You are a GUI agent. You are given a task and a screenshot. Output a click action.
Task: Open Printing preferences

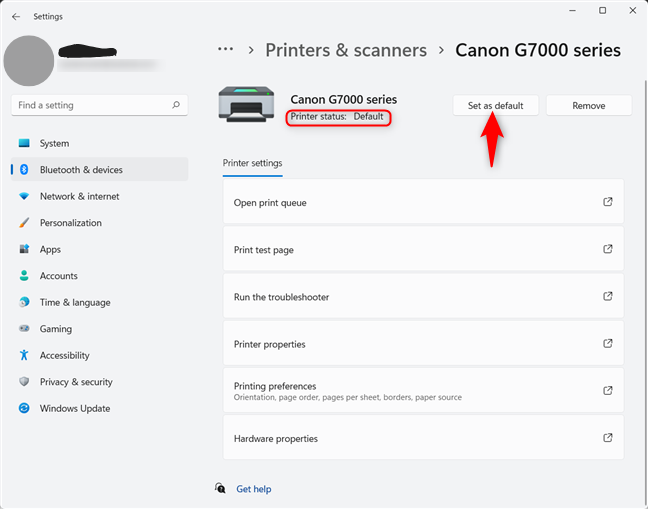[423, 391]
